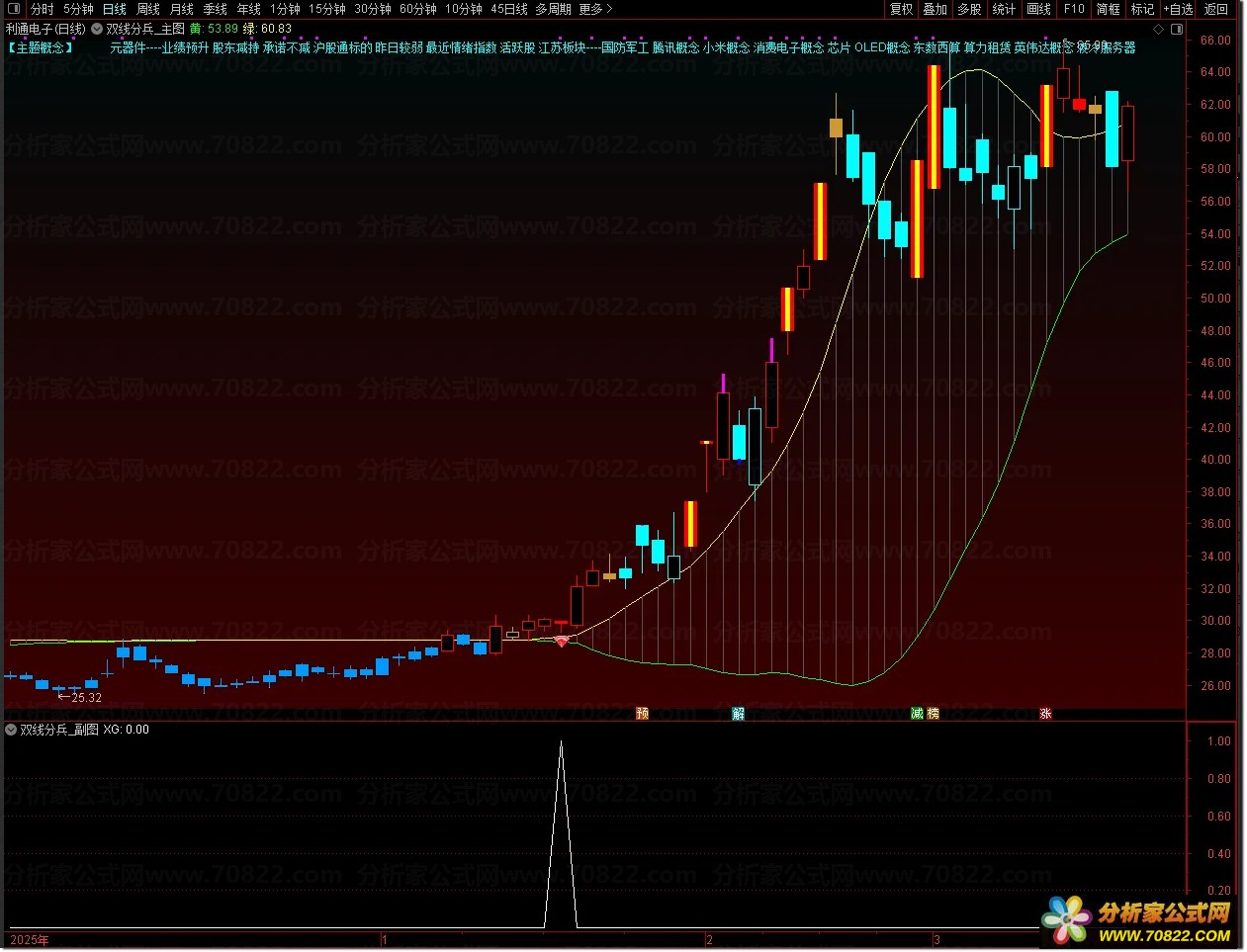Click the 股东减持 concept tag
The width and height of the screenshot is (1247, 952).
(235, 47)
